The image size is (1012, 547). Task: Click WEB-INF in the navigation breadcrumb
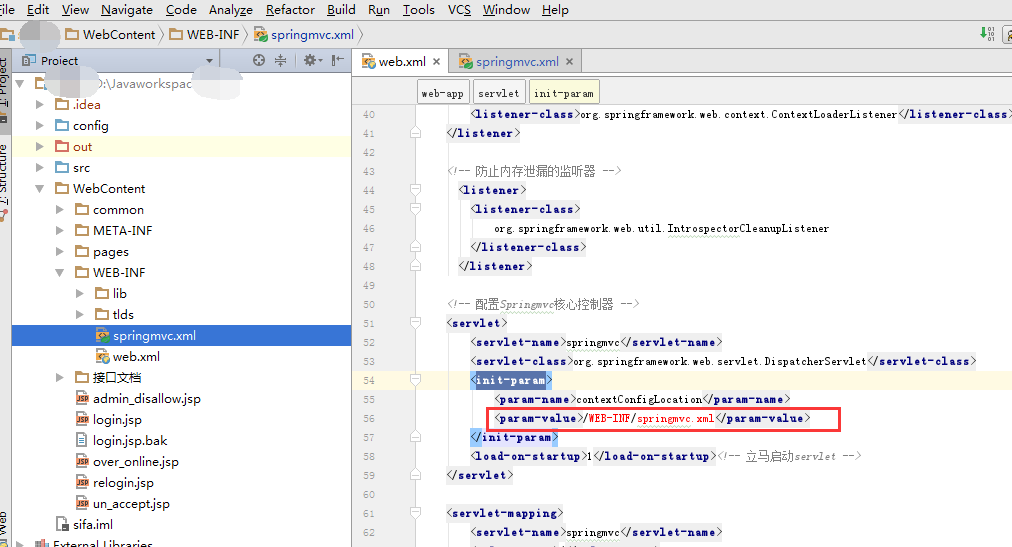click(x=205, y=34)
